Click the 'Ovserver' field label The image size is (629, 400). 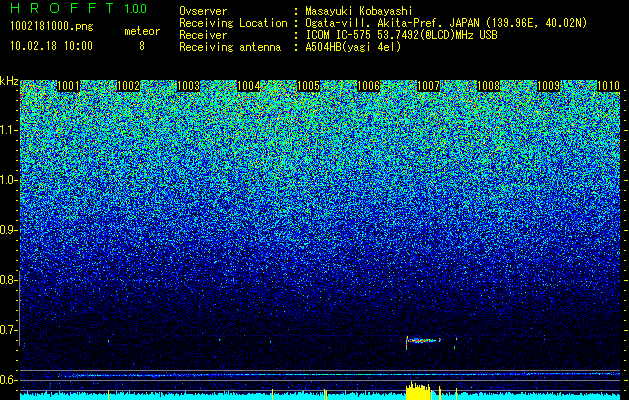pyautogui.click(x=203, y=11)
